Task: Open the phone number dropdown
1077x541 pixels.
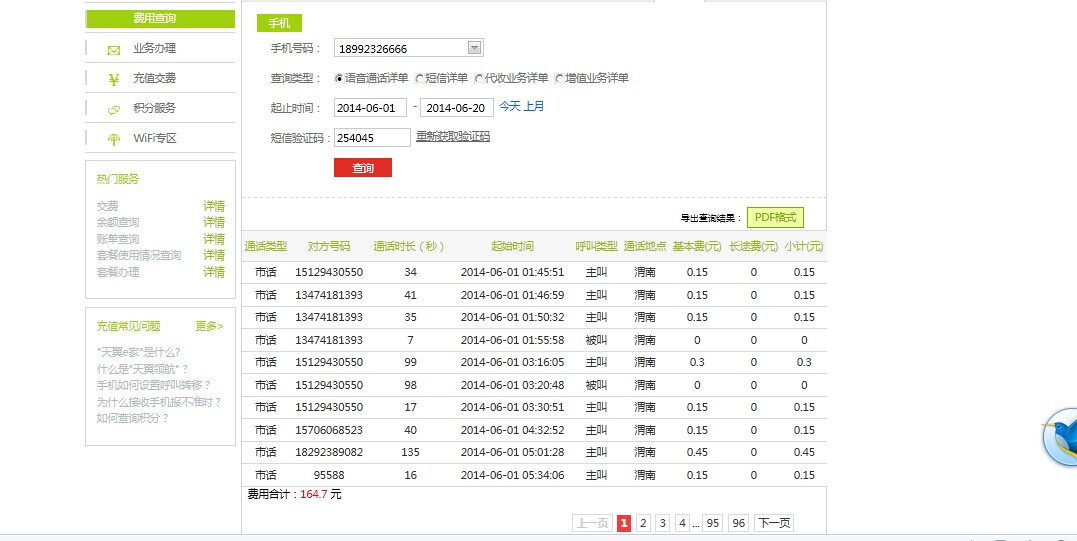Action: pyautogui.click(x=475, y=48)
